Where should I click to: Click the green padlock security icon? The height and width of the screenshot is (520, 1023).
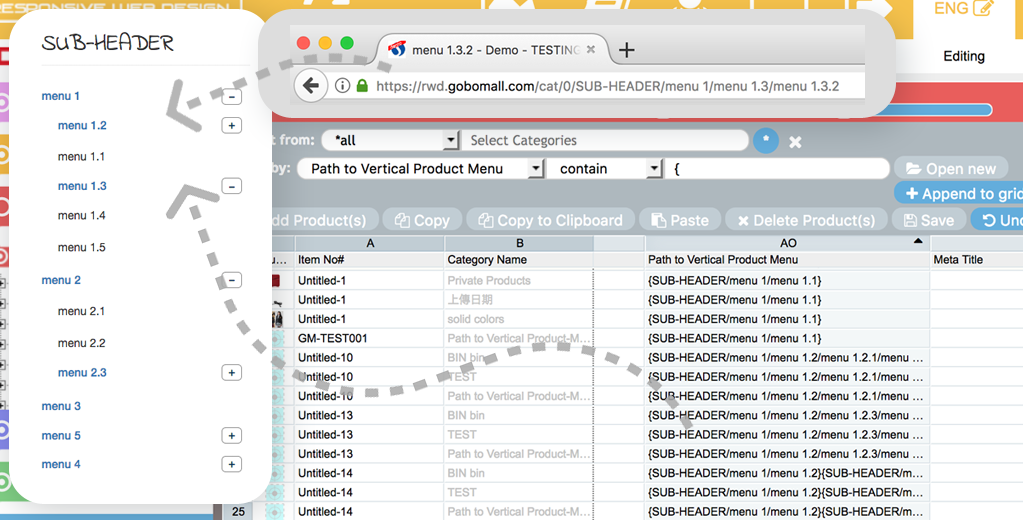[x=362, y=86]
